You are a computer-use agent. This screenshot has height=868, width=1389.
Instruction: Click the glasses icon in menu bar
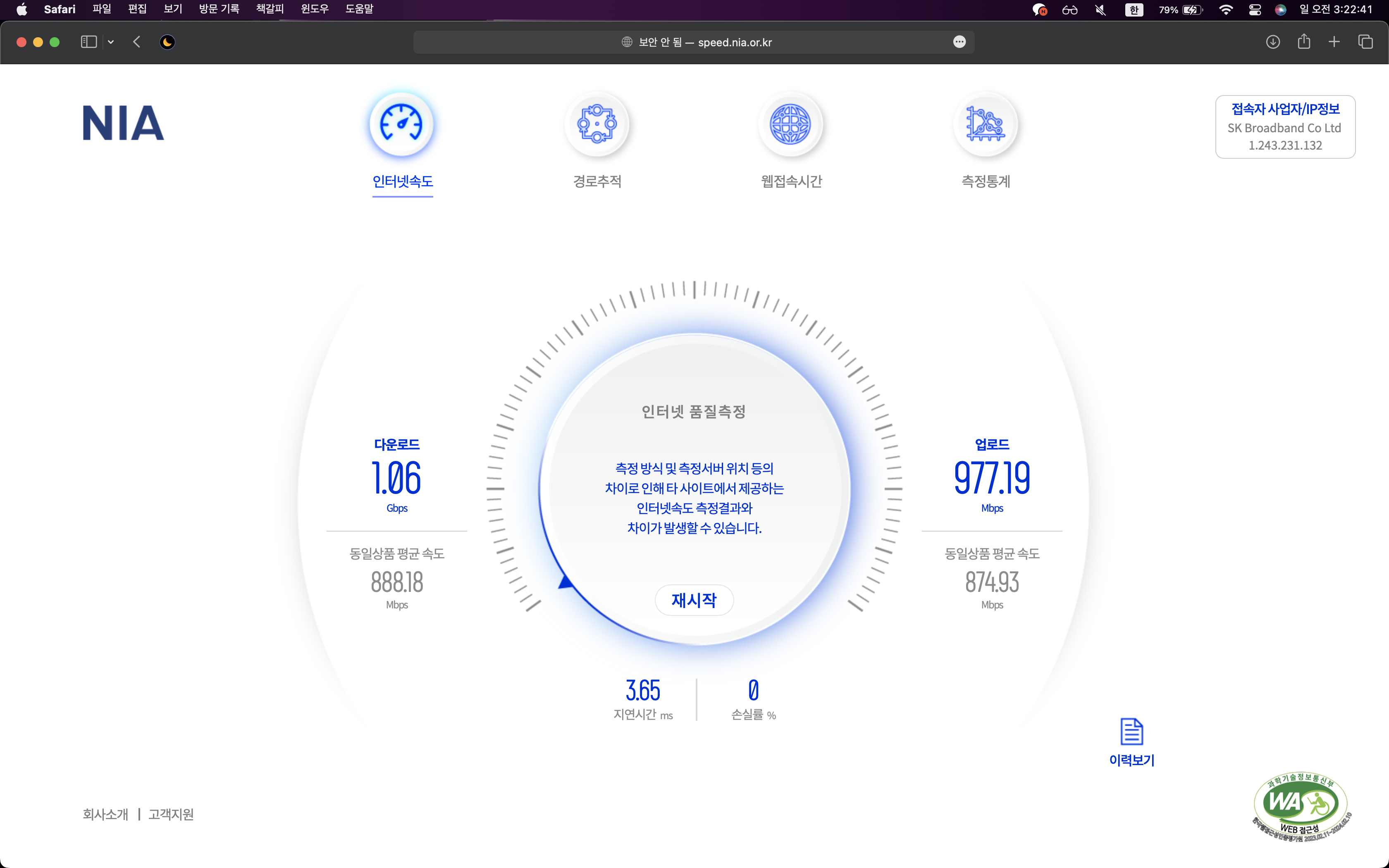coord(1070,10)
